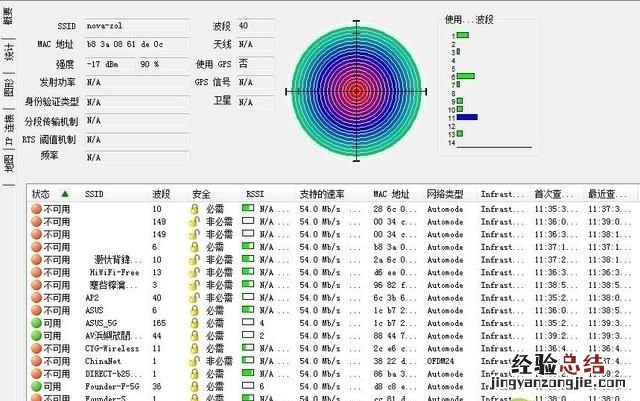Viewport: 640px width, 401px height.
Task: Click the lock icon in the AP2 row
Action: 196,297
